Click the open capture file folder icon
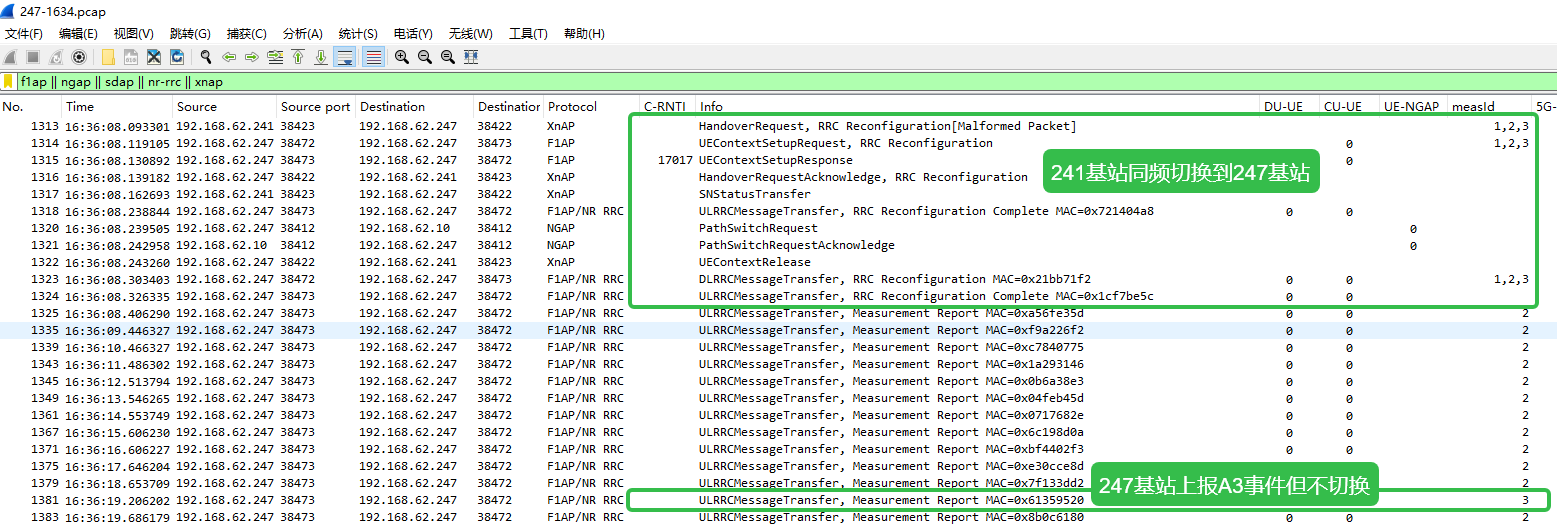 (x=108, y=57)
